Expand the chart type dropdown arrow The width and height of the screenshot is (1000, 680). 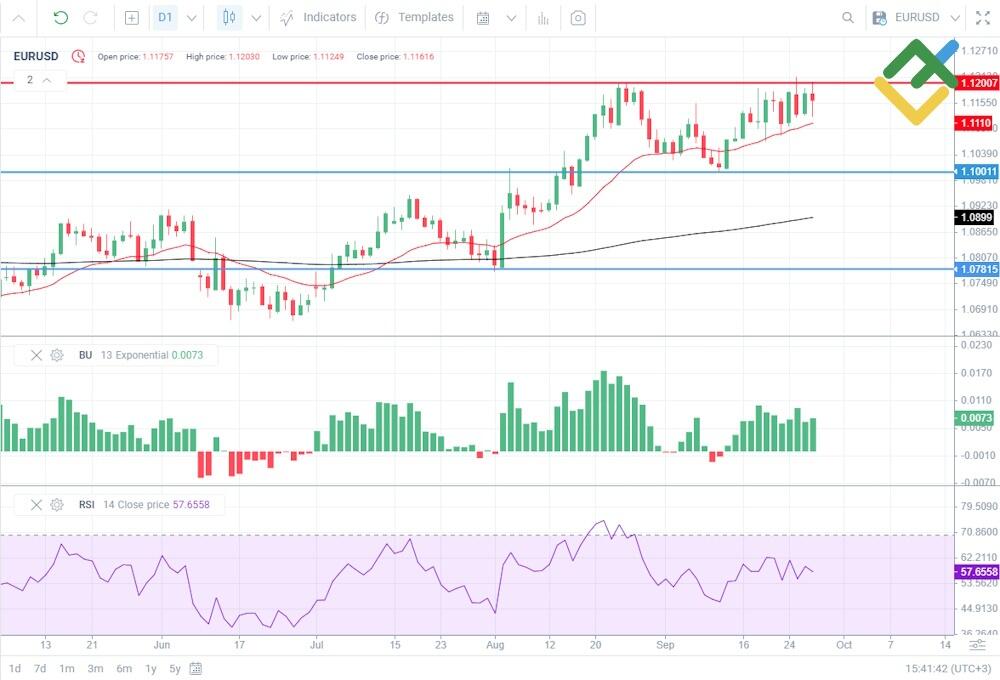pos(257,17)
